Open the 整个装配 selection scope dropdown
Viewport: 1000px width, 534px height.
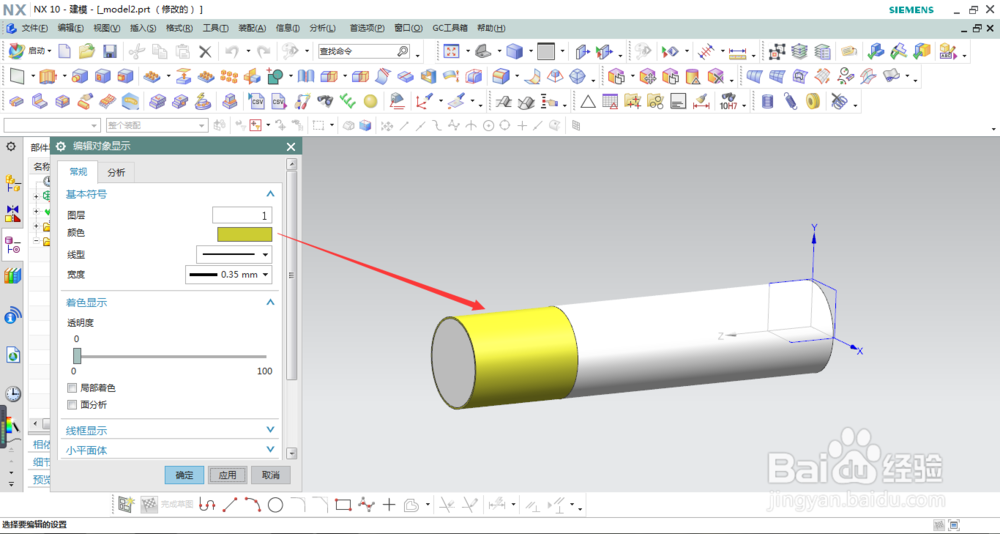point(157,126)
